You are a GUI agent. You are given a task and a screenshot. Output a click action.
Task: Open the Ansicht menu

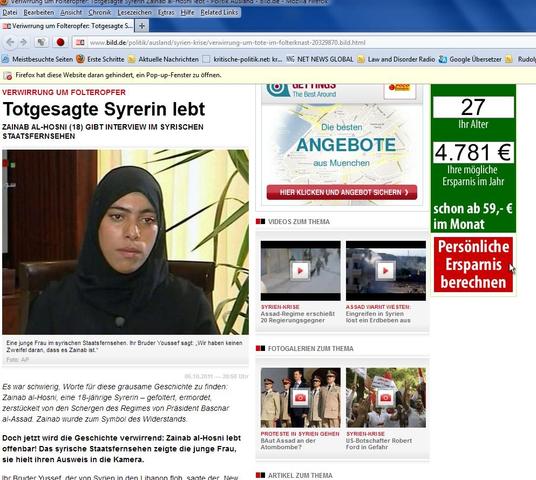[71, 13]
